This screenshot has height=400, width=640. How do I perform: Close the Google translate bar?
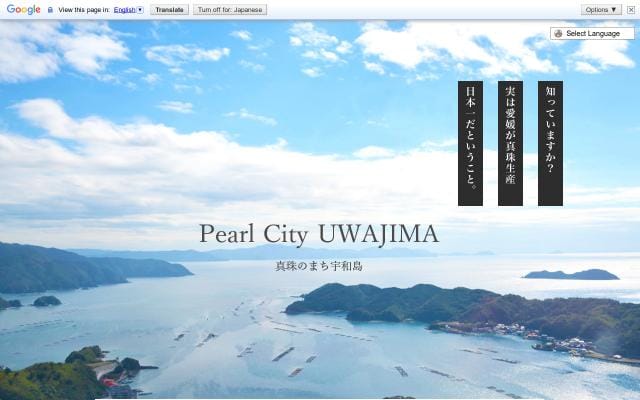pos(631,9)
